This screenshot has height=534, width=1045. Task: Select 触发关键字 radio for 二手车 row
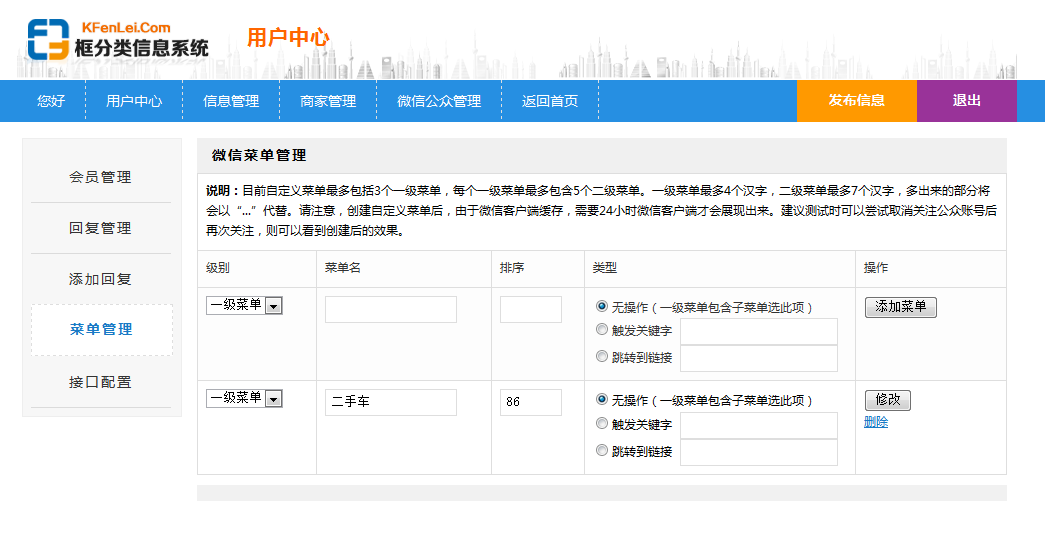pyautogui.click(x=602, y=423)
